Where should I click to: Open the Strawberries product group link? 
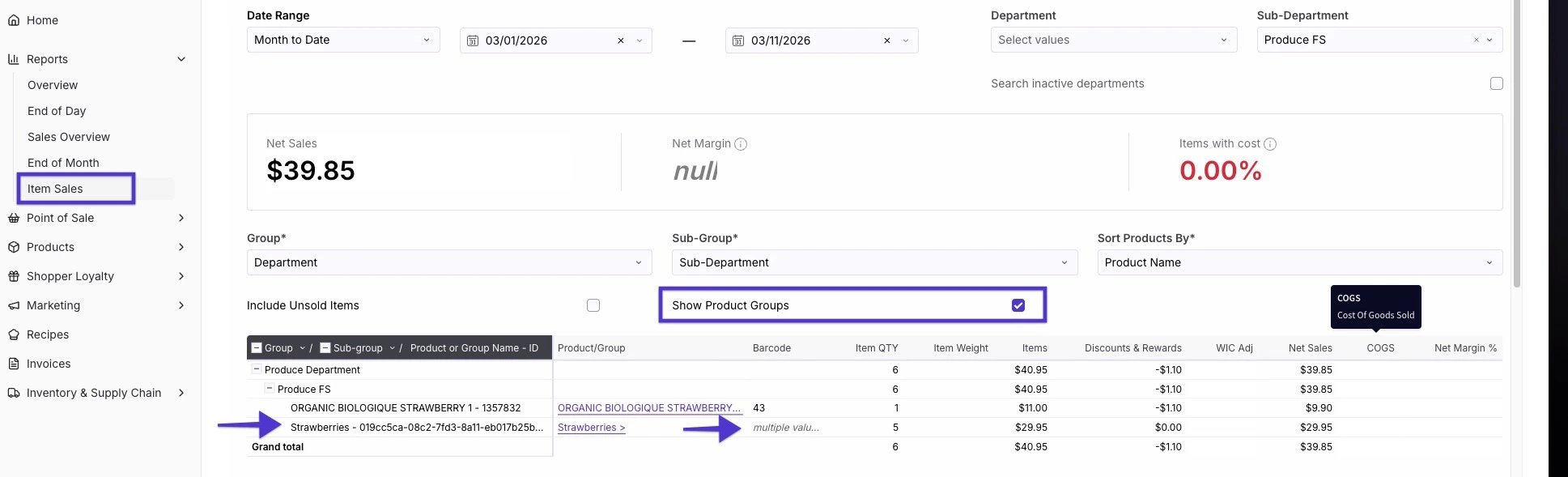pos(591,428)
